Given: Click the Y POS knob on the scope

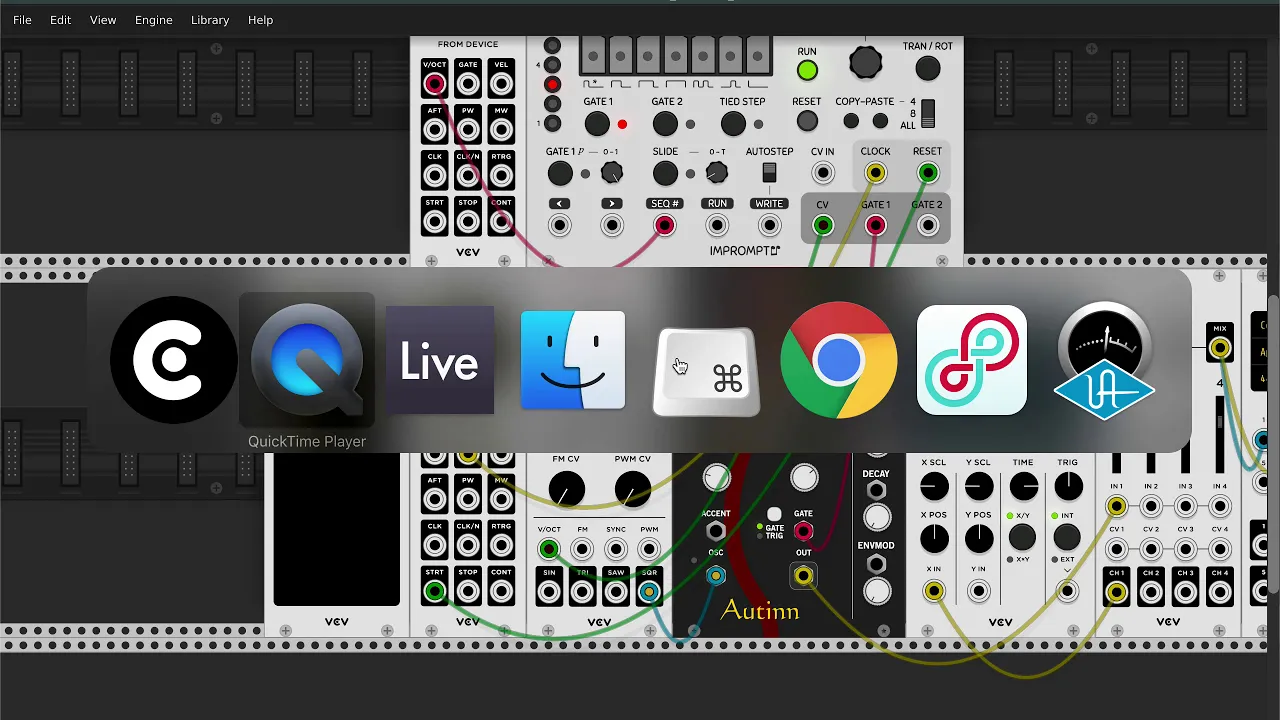Looking at the screenshot, I should click(979, 538).
